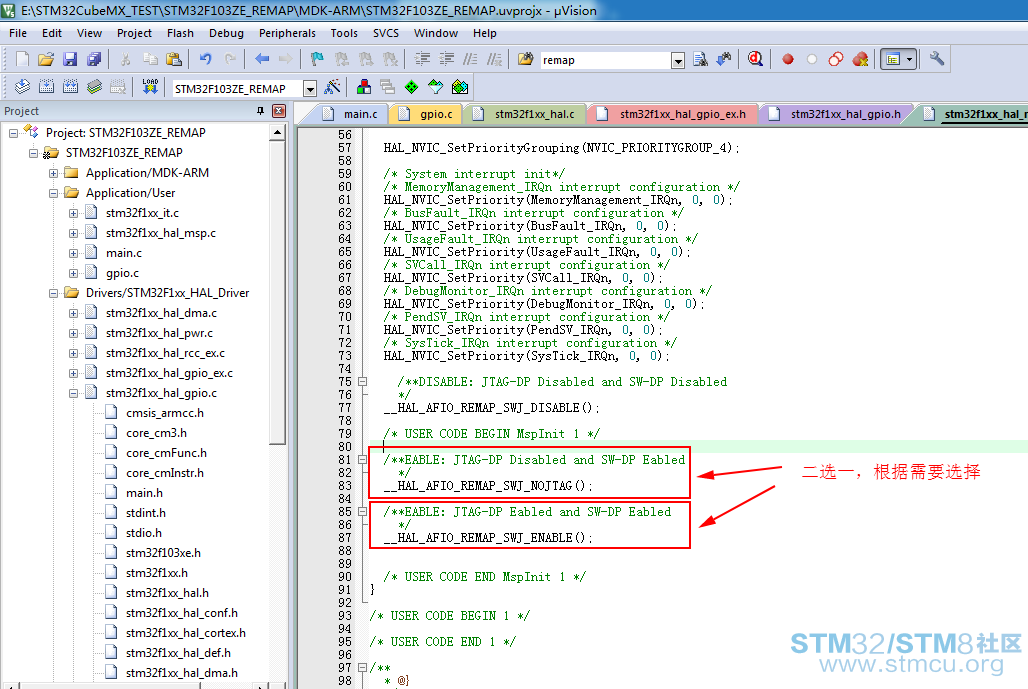Comment out selection icon
This screenshot has height=689, width=1028.
tap(471, 60)
